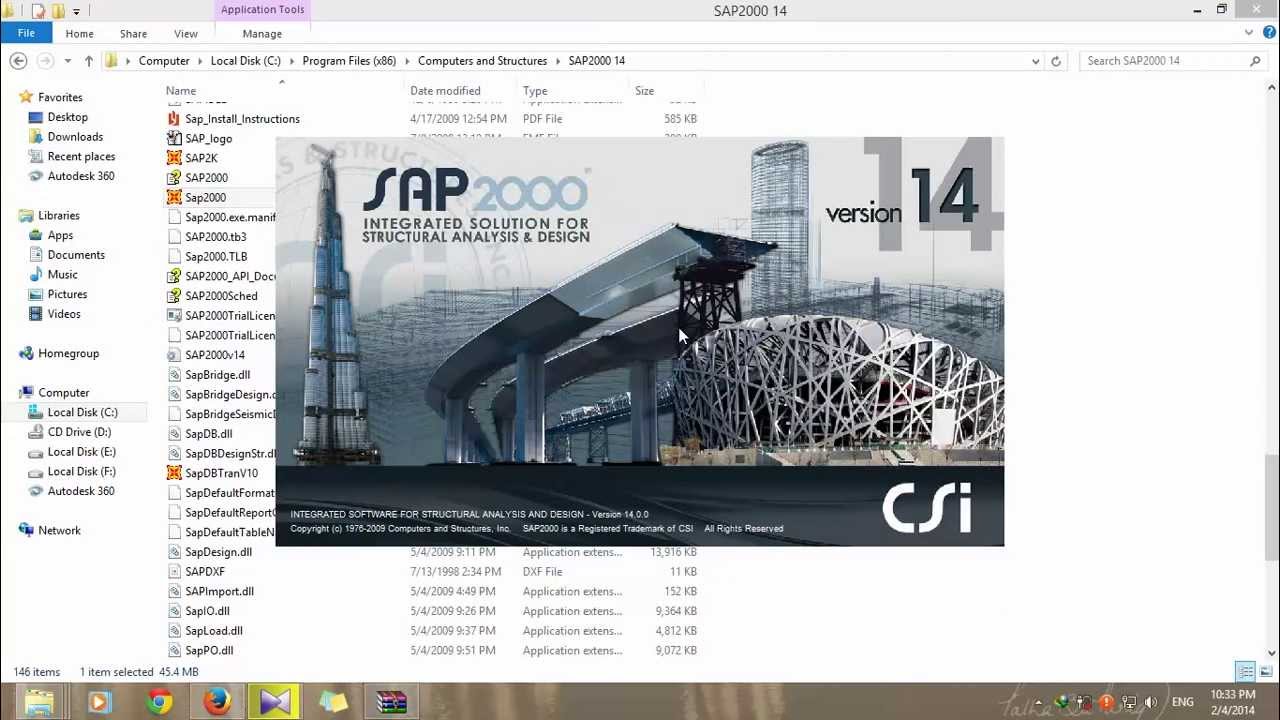Open the Manage ribbon tab
1280x720 pixels.
pos(262,34)
